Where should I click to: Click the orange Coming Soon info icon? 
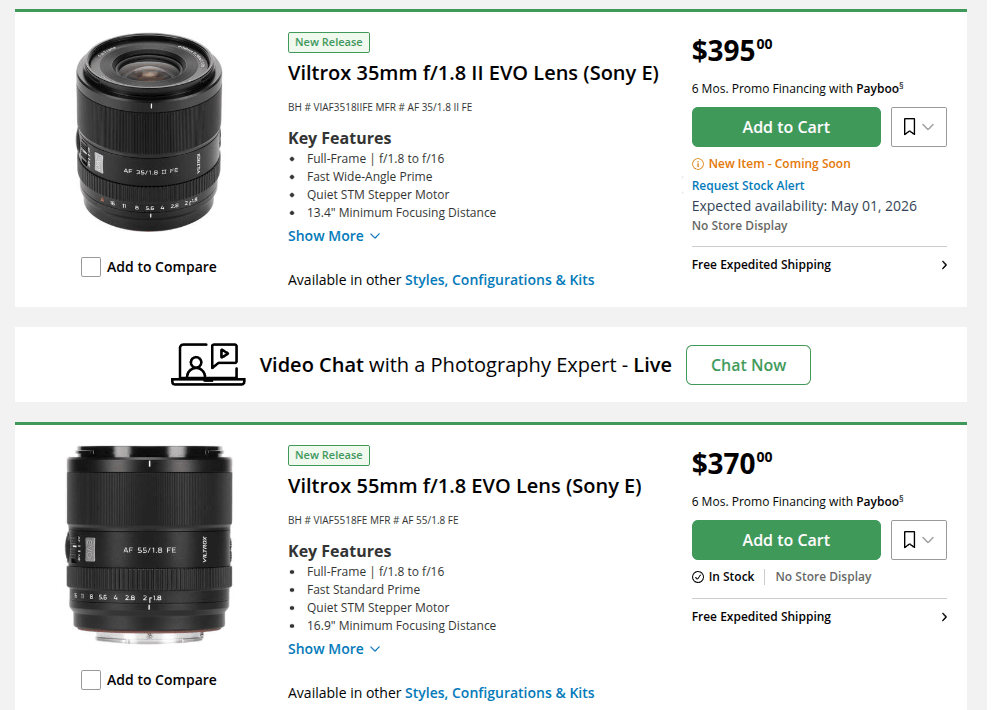[698, 164]
